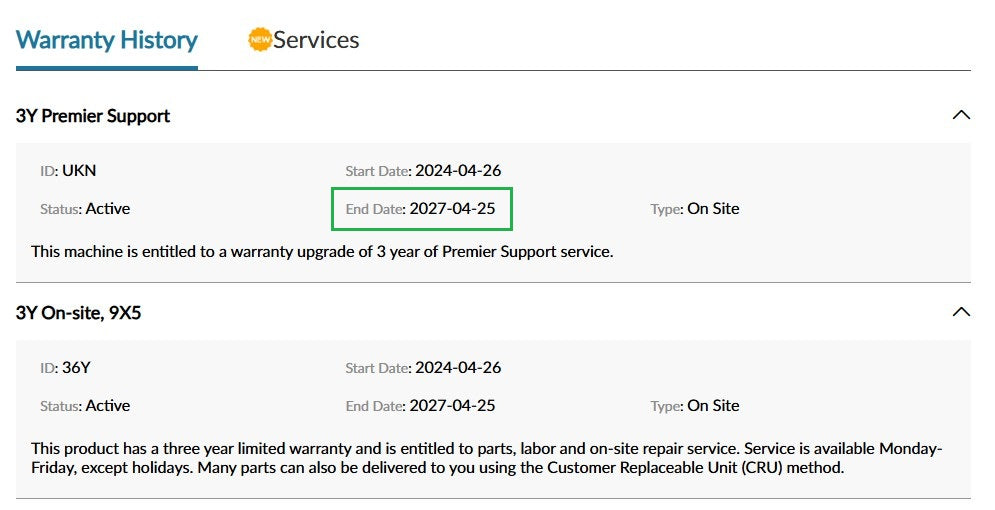Open the Services tab
The image size is (995, 510).
coord(316,40)
